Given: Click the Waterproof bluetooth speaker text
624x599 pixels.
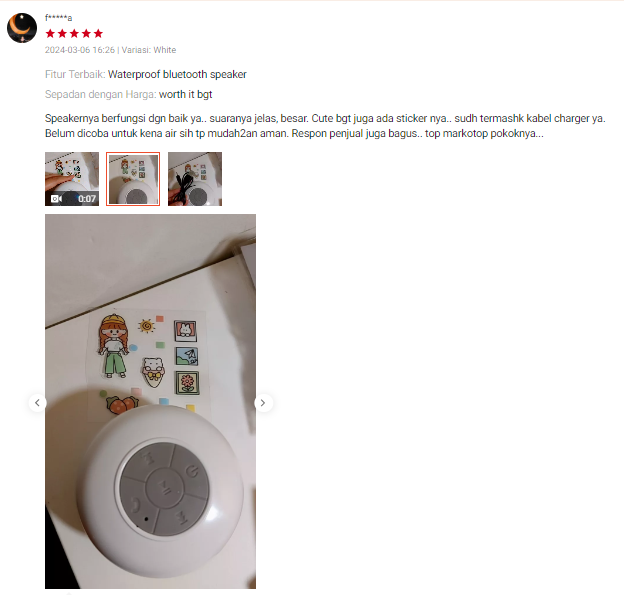Looking at the screenshot, I should (x=177, y=74).
